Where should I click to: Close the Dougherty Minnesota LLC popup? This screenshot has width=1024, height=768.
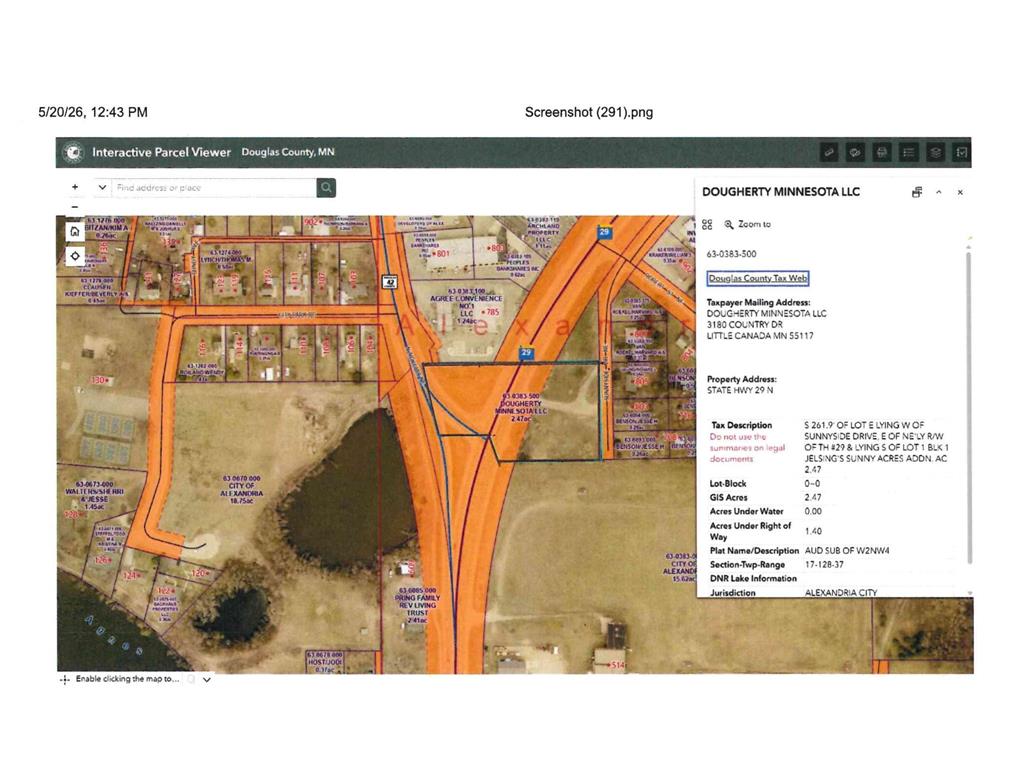[960, 192]
